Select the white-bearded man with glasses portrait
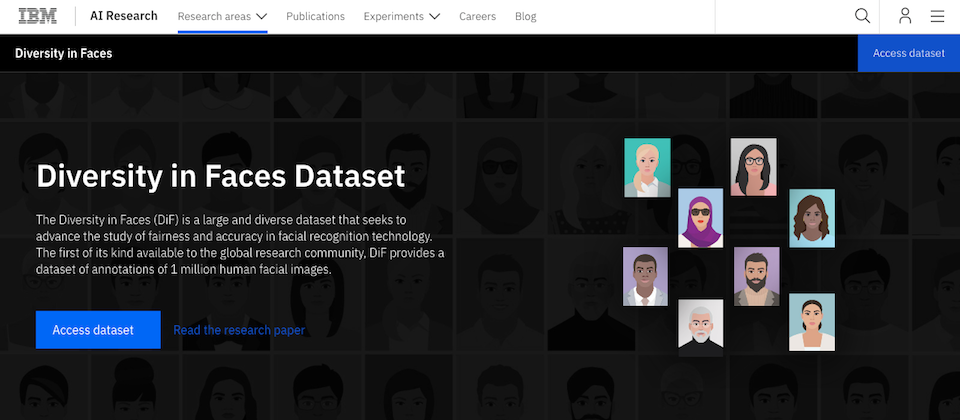This screenshot has height=420, width=960. tap(700, 328)
